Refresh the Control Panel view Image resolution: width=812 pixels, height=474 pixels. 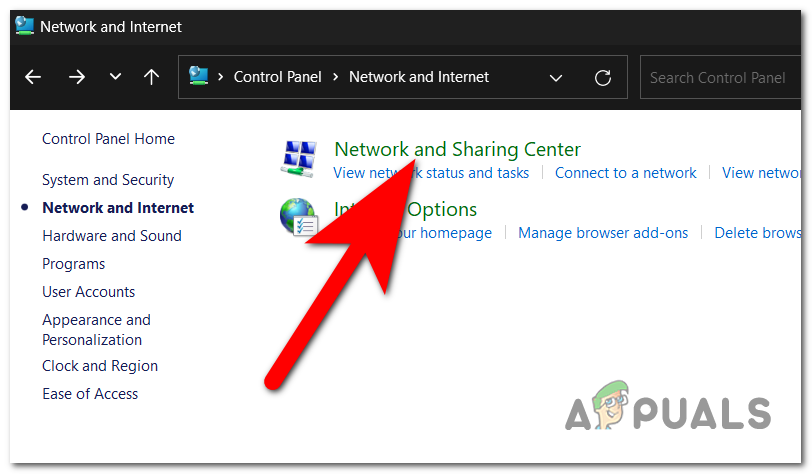pyautogui.click(x=602, y=78)
